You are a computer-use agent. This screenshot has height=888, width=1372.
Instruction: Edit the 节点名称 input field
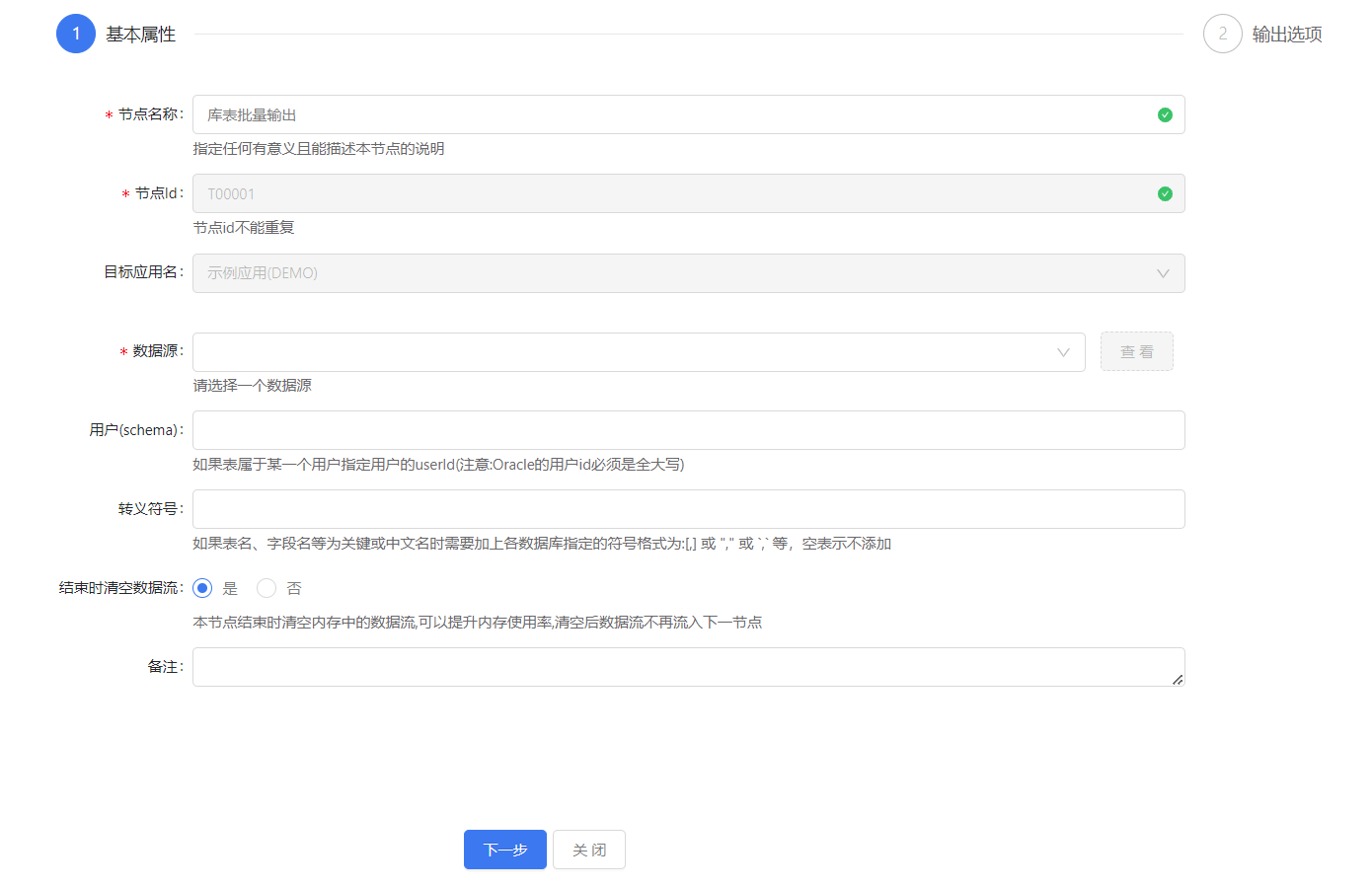671,115
